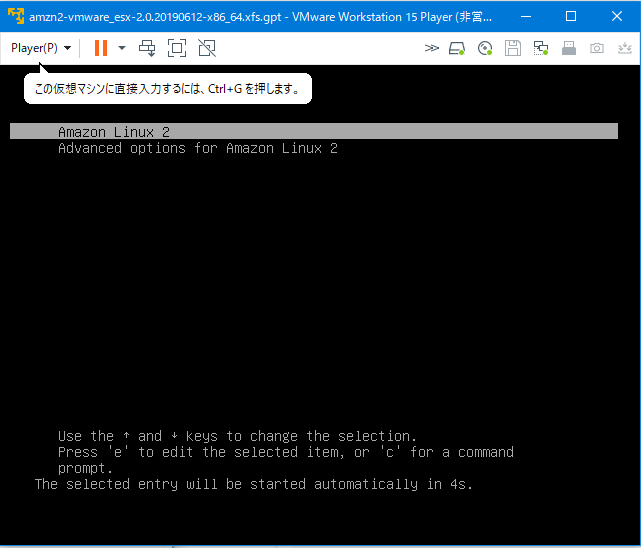Enter full screen mode
Image resolution: width=641 pixels, height=548 pixels.
177,48
